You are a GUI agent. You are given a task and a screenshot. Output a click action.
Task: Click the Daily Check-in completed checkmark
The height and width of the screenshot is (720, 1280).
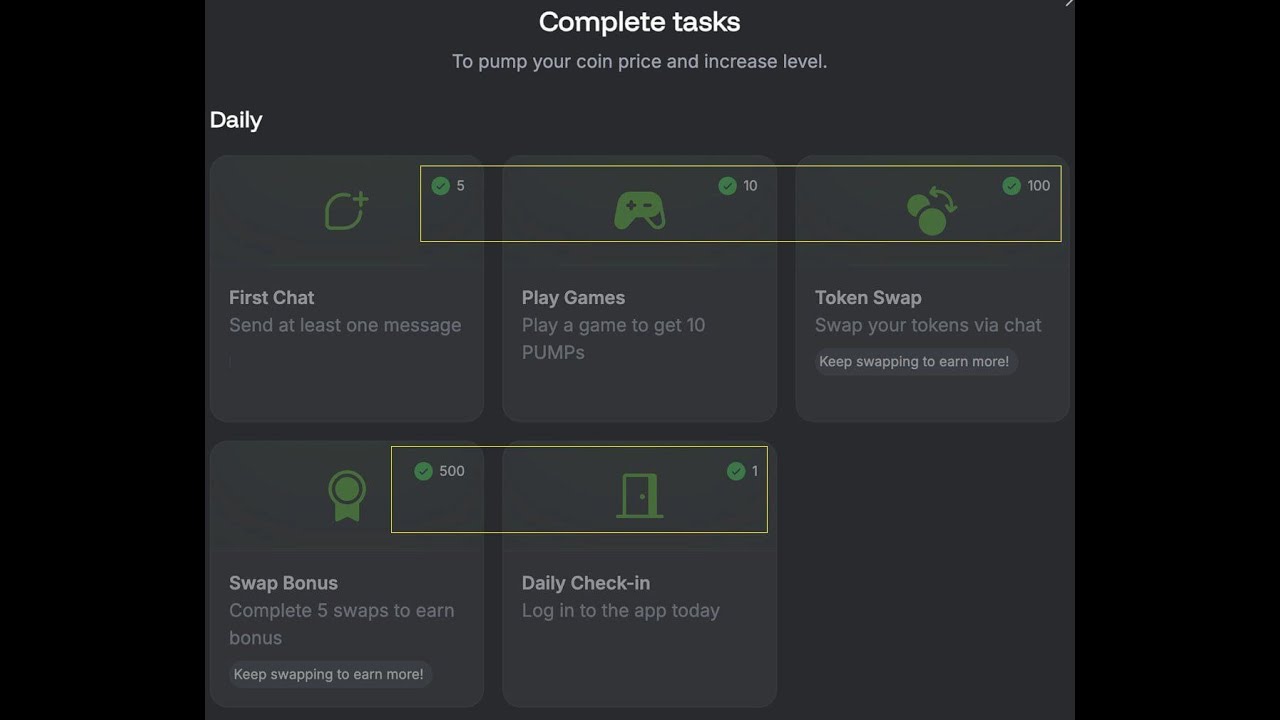pyautogui.click(x=736, y=471)
